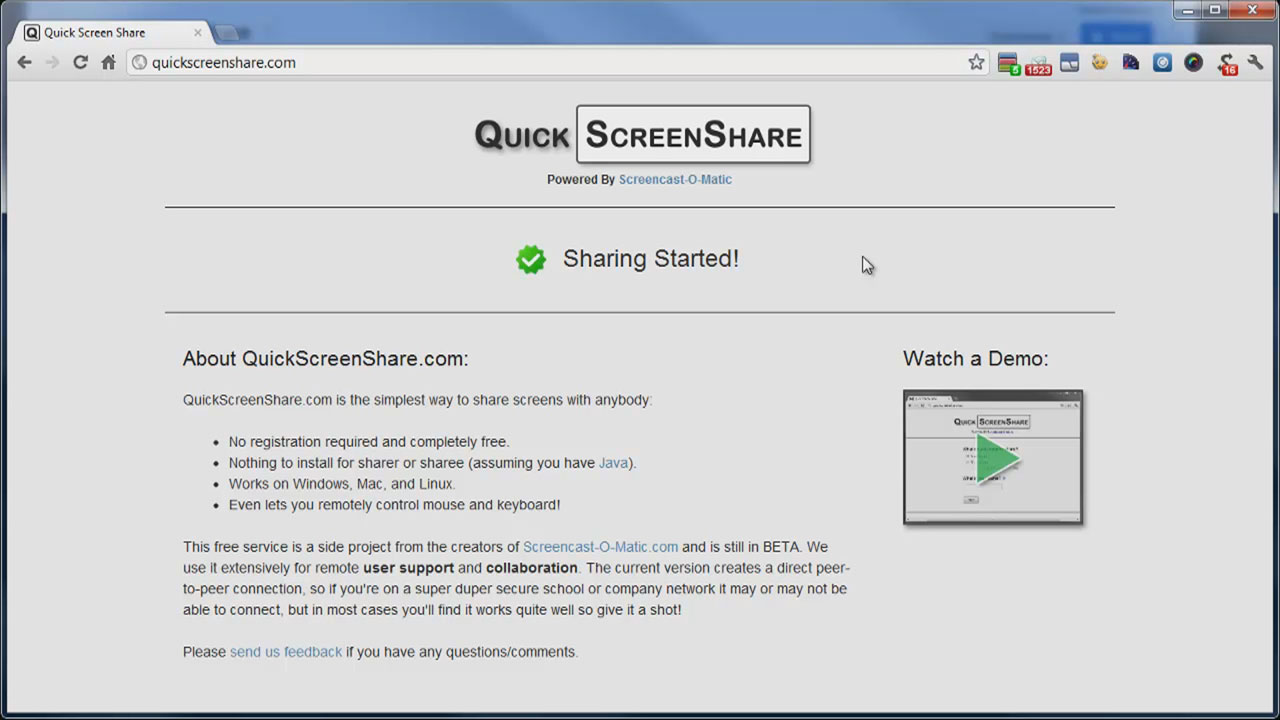Click the arrows extension with badge 16

[1227, 64]
